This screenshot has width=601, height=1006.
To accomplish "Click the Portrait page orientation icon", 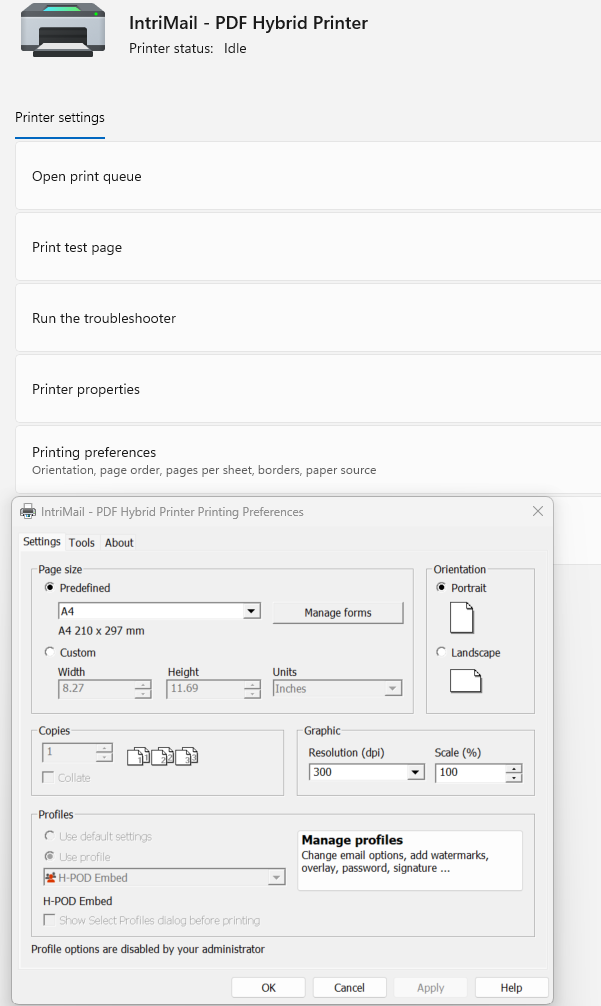I will click(462, 618).
